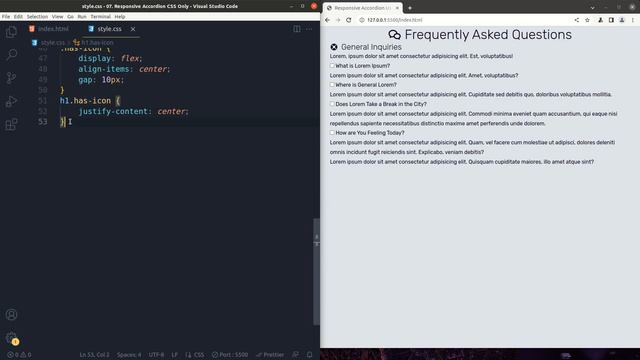Open the Help menu
640x360 pixels.
(x=120, y=17)
